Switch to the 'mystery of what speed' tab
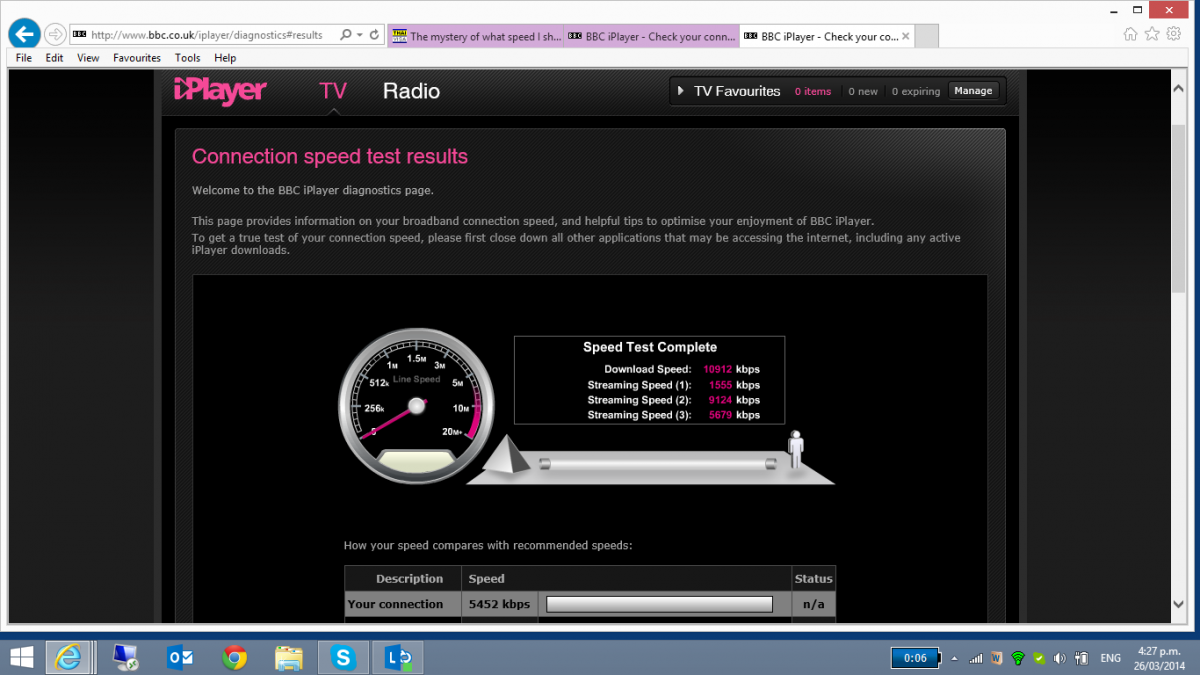 pos(475,36)
